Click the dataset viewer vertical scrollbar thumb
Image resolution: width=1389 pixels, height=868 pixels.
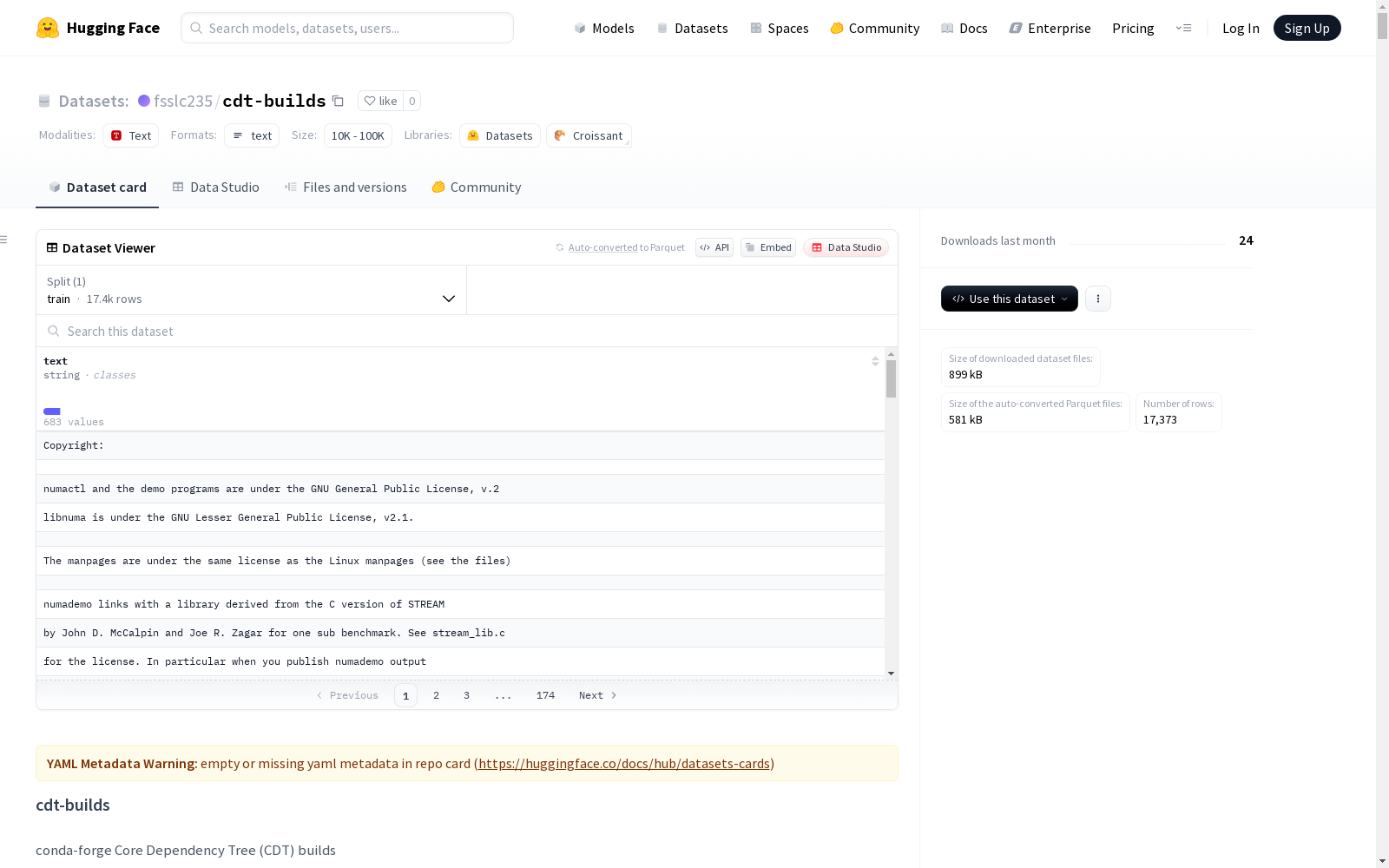891,379
